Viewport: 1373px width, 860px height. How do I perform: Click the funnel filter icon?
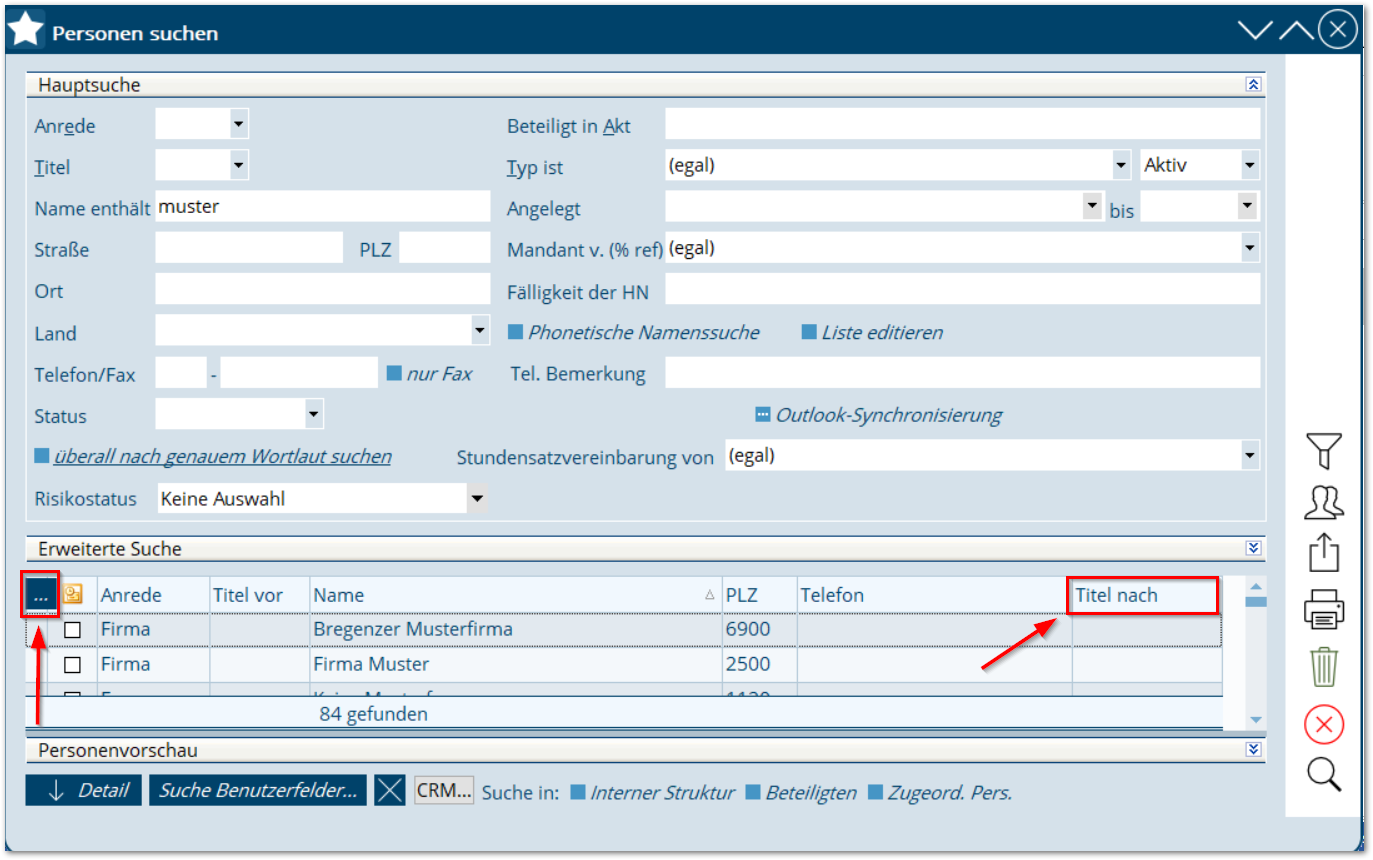[x=1323, y=451]
